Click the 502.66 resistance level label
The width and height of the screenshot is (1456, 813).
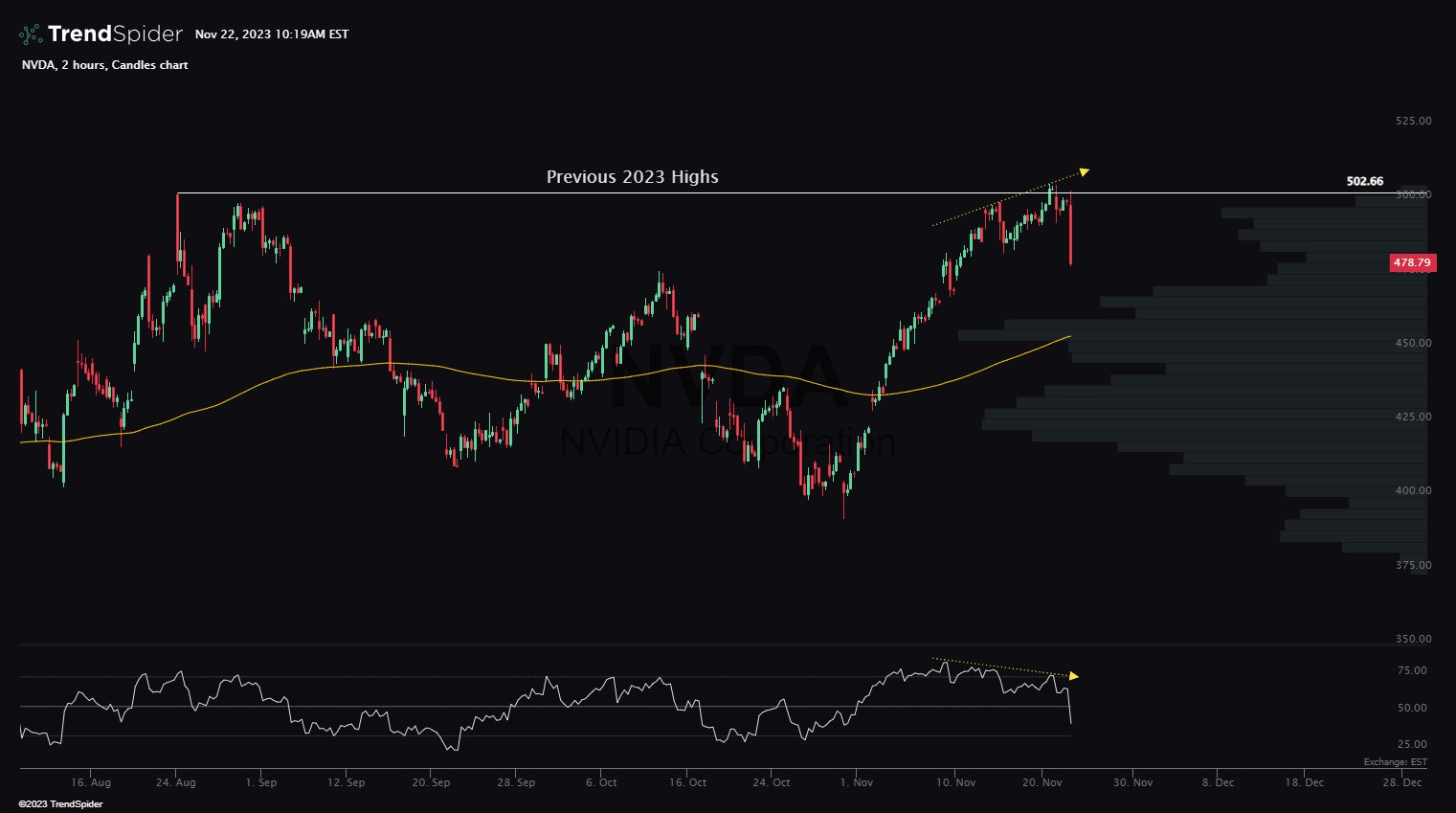pyautogui.click(x=1365, y=181)
